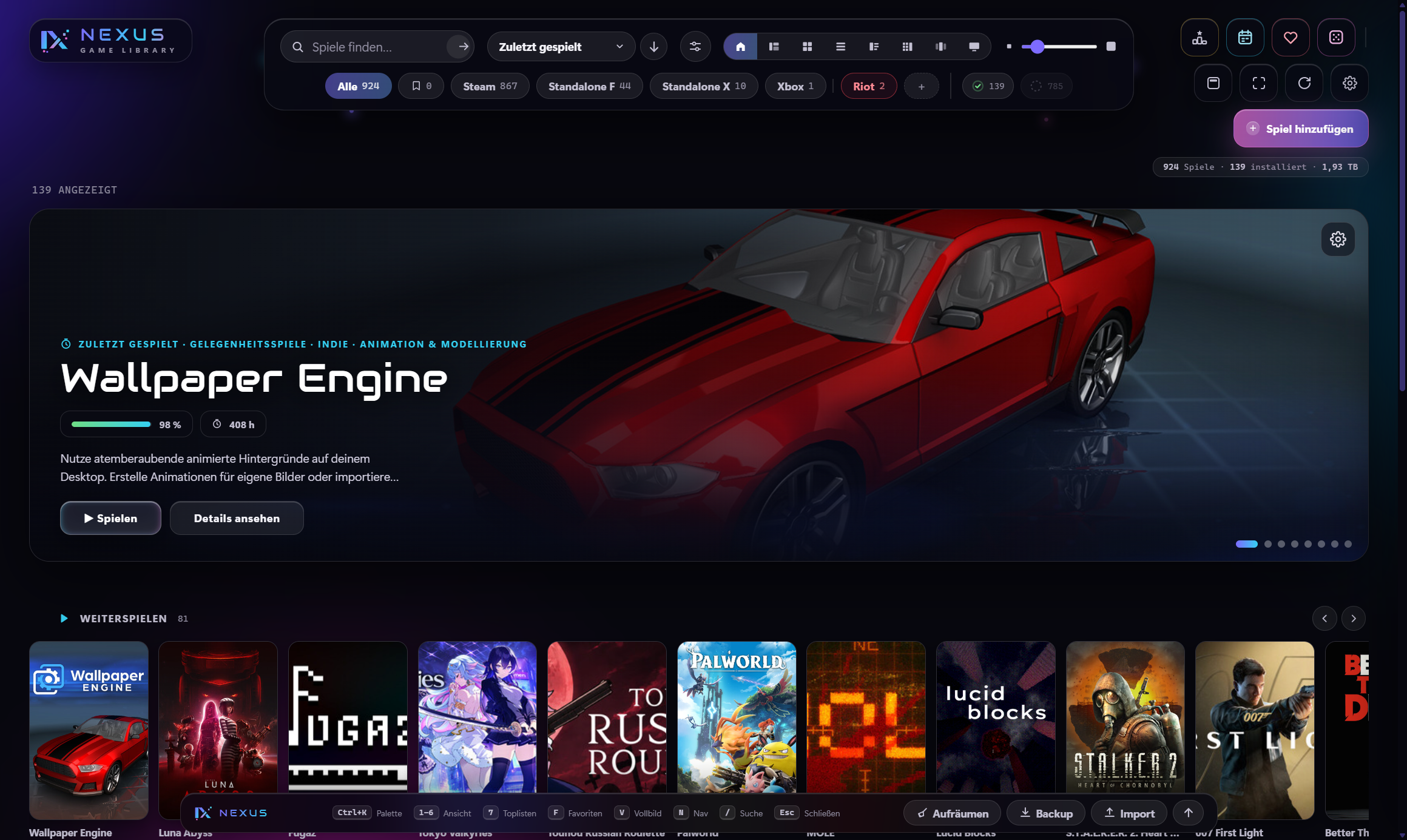Add a new source with the plus chip

tap(922, 86)
